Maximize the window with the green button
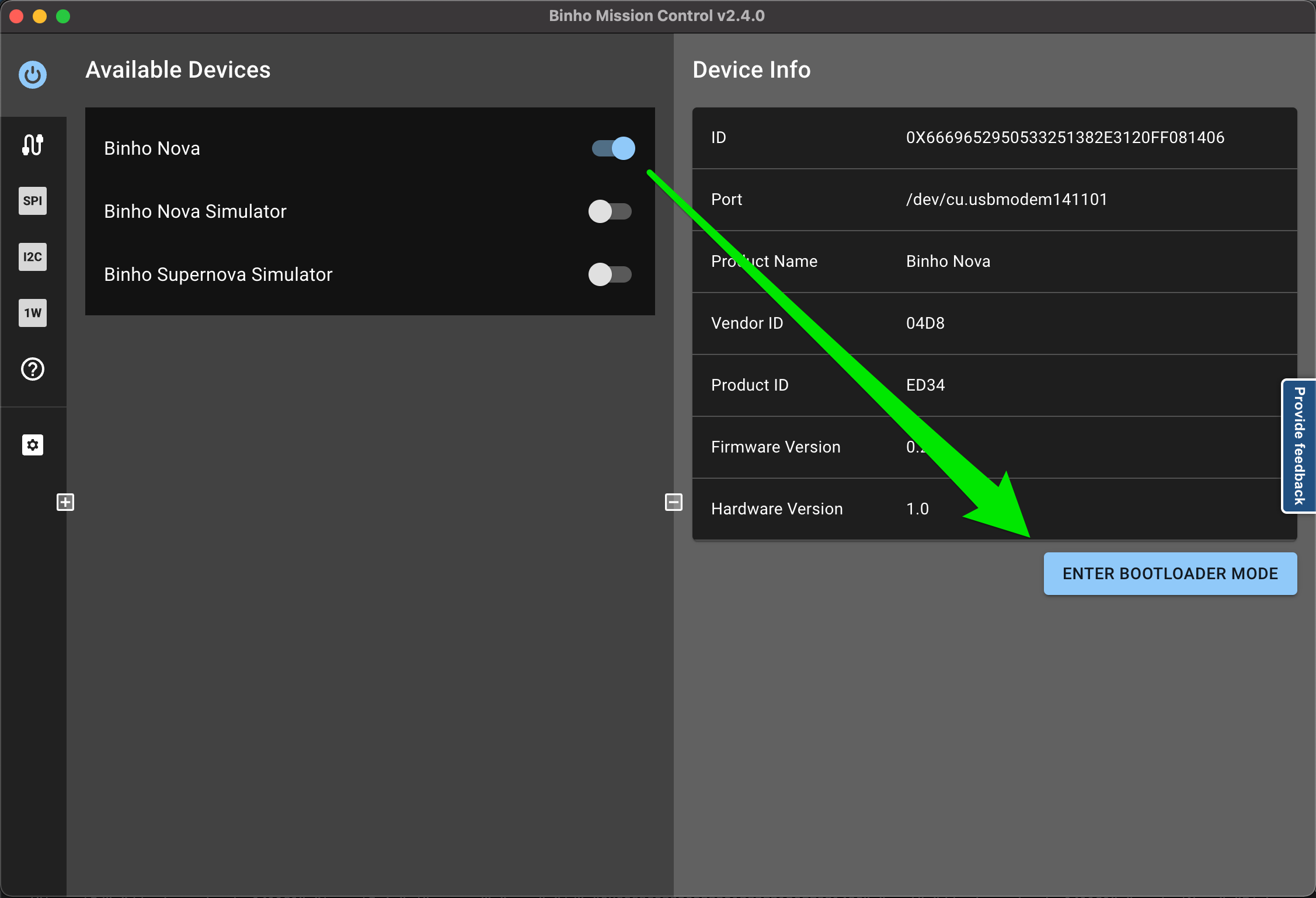 point(63,16)
